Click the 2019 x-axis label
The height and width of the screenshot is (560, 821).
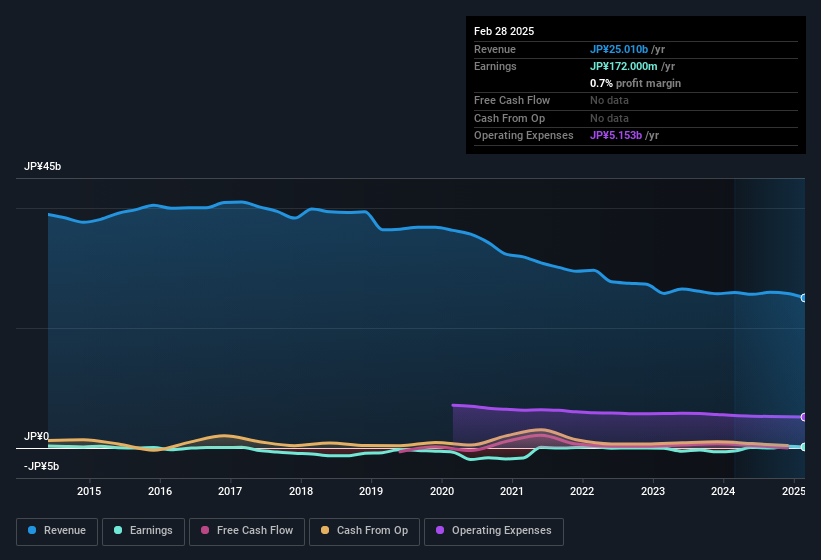[x=371, y=491]
